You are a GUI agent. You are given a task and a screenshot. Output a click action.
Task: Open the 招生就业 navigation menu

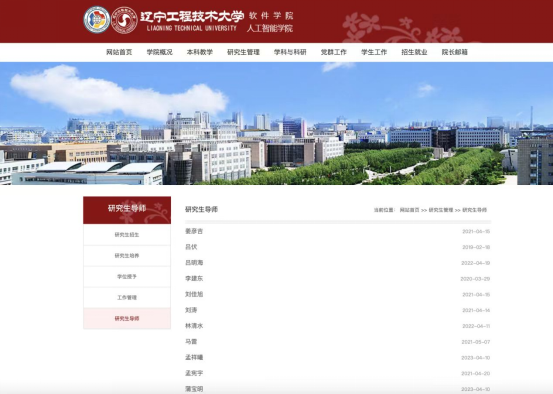tap(414, 52)
